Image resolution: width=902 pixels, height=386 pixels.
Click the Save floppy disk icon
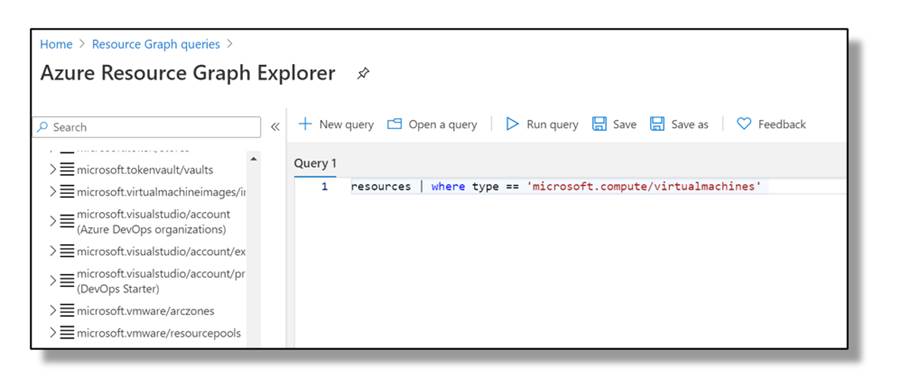click(599, 124)
